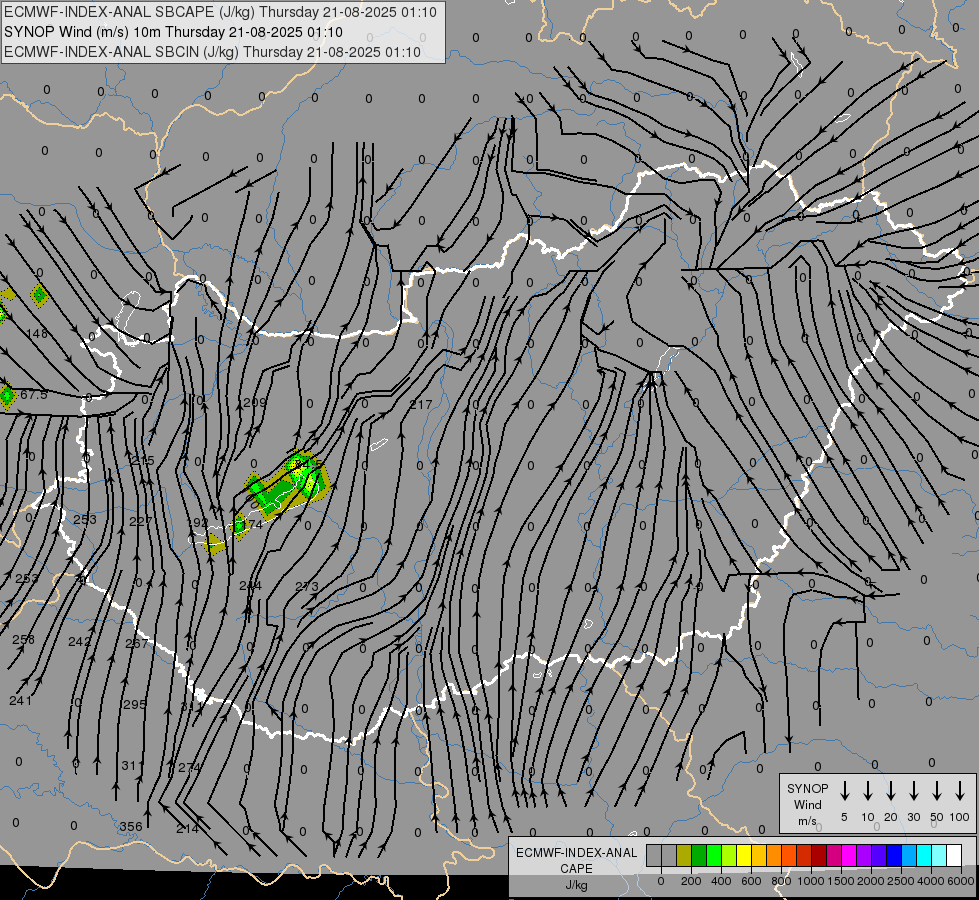979x900 pixels.
Task: Click the map value 295
Action: click(x=134, y=704)
